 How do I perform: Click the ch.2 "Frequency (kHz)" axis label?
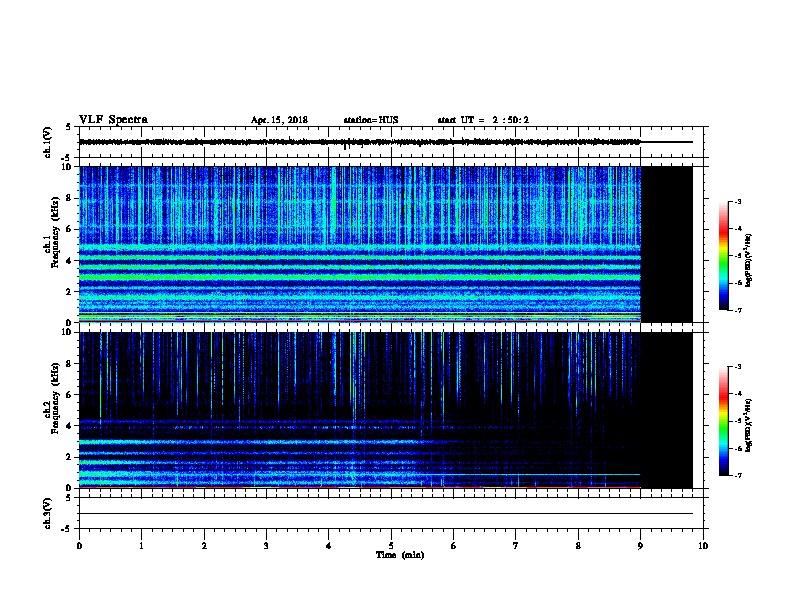point(55,397)
